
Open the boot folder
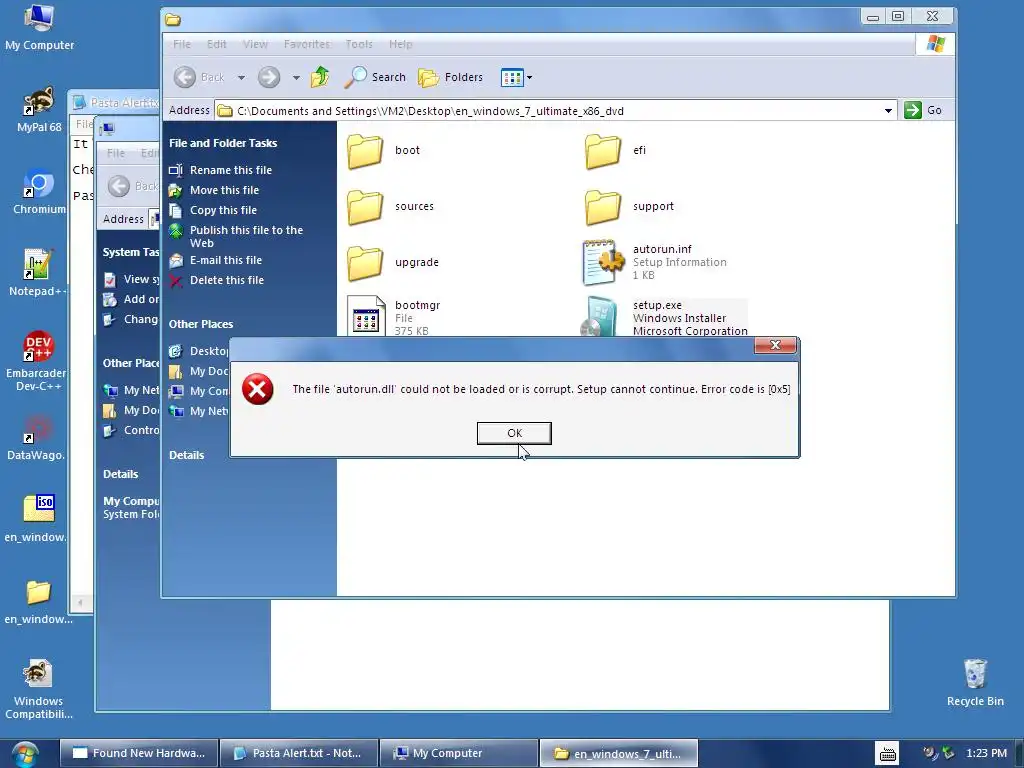point(365,151)
